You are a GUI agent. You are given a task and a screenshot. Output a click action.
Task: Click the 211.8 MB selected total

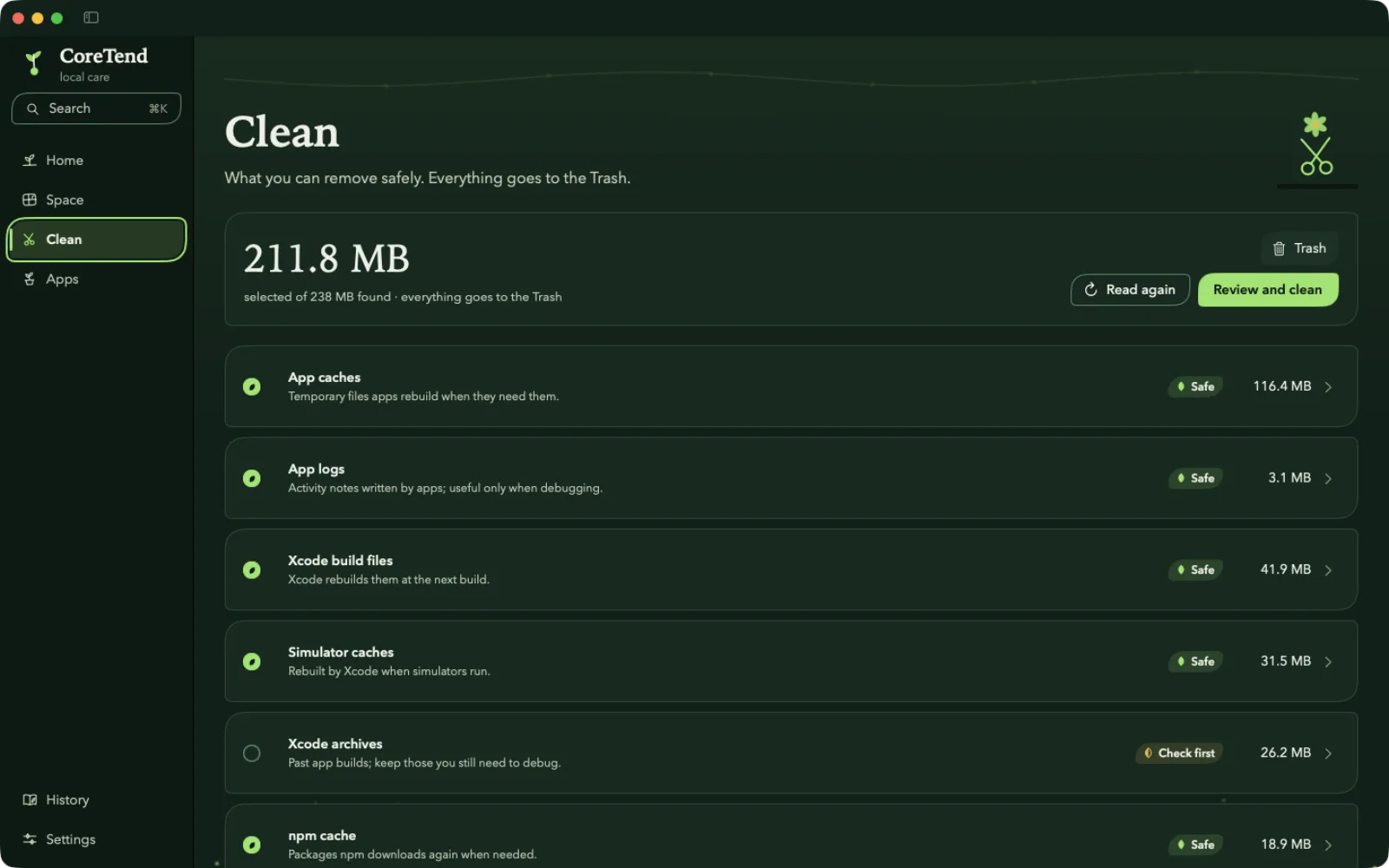point(326,259)
